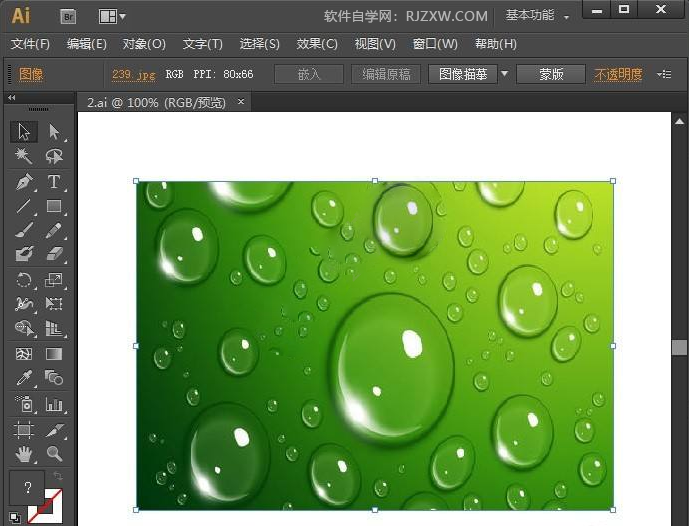
Task: Select the Eyedropper tool
Action: pos(23,377)
